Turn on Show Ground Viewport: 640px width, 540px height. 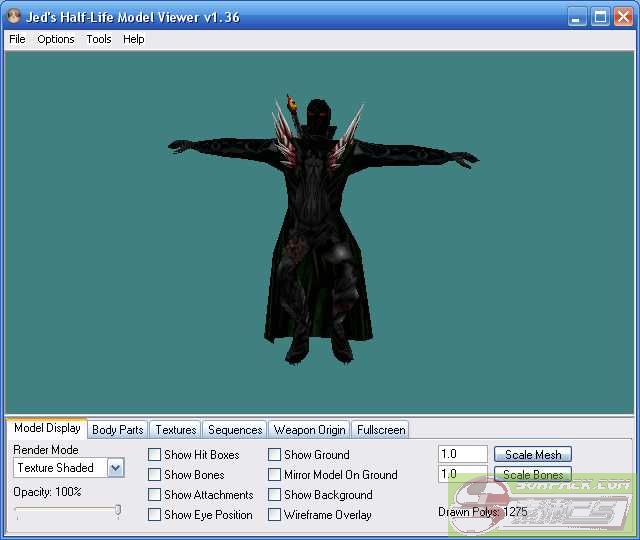(275, 455)
